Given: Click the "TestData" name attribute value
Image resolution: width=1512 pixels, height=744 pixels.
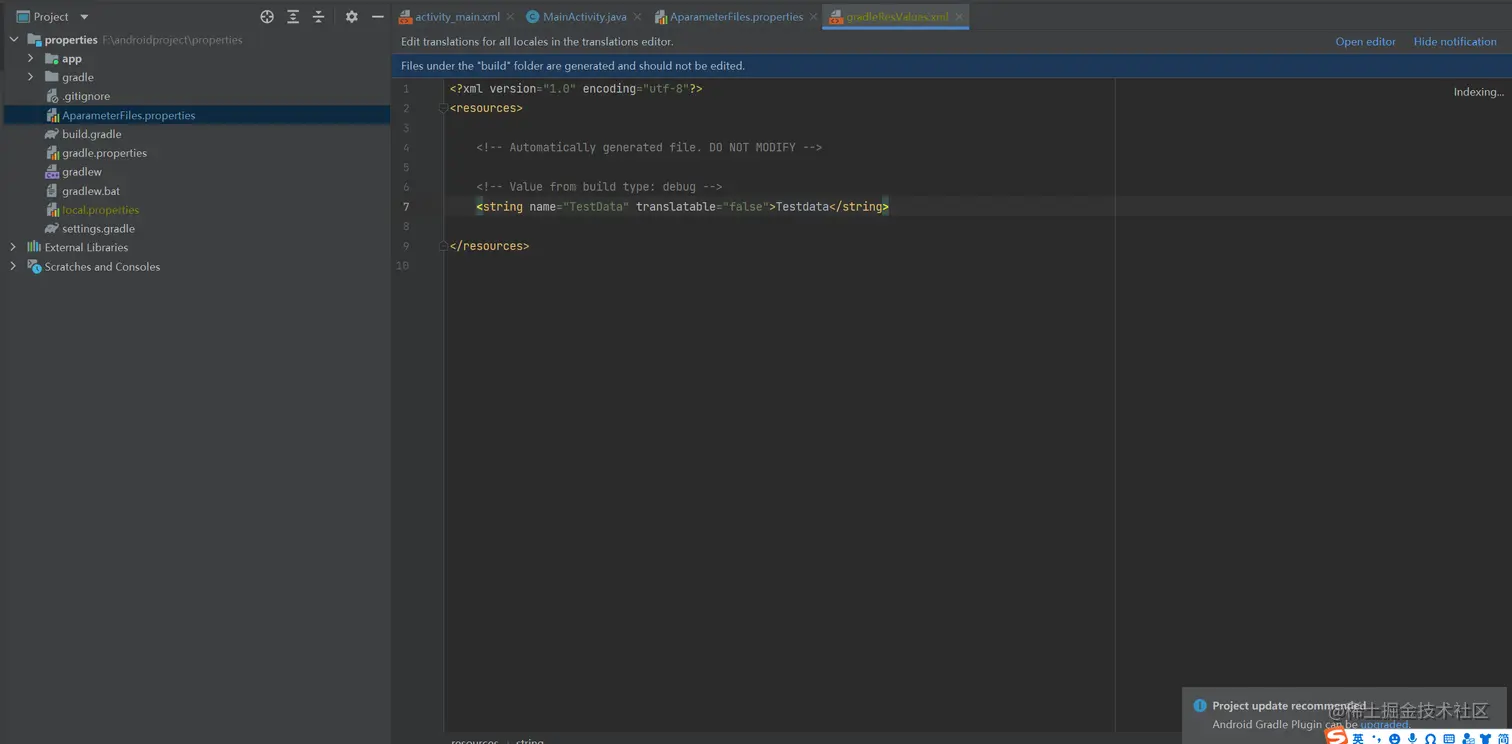Looking at the screenshot, I should pyautogui.click(x=596, y=207).
